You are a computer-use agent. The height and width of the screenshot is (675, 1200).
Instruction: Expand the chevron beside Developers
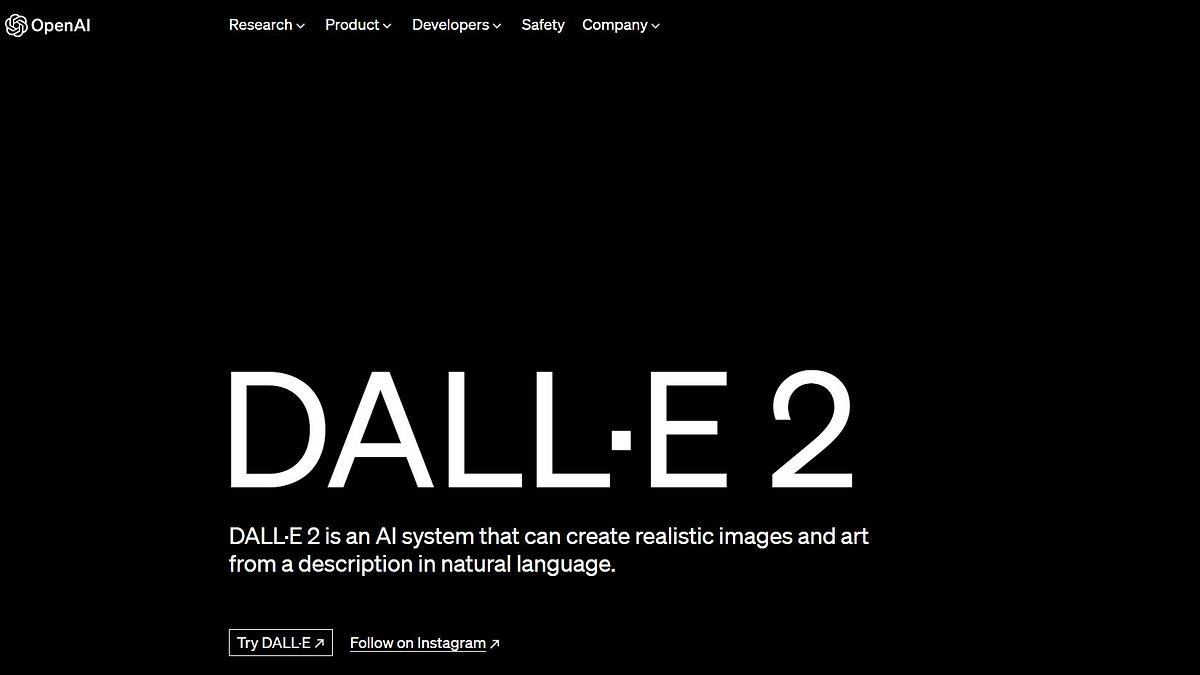tap(496, 26)
